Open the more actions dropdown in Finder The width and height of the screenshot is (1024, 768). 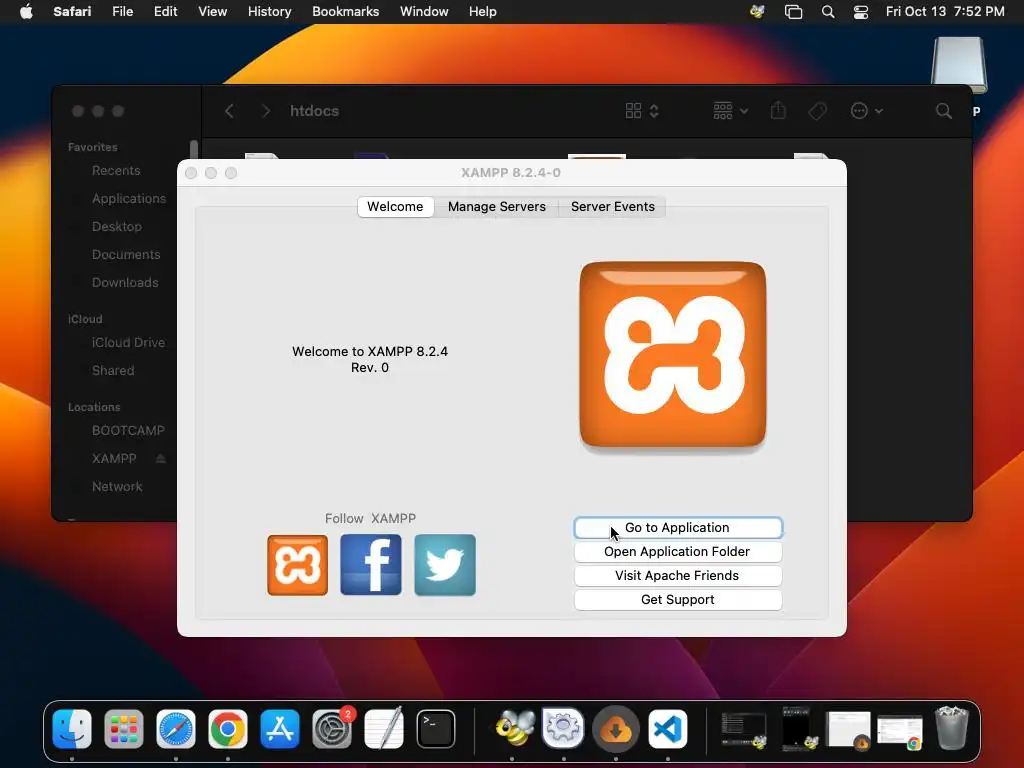867,111
